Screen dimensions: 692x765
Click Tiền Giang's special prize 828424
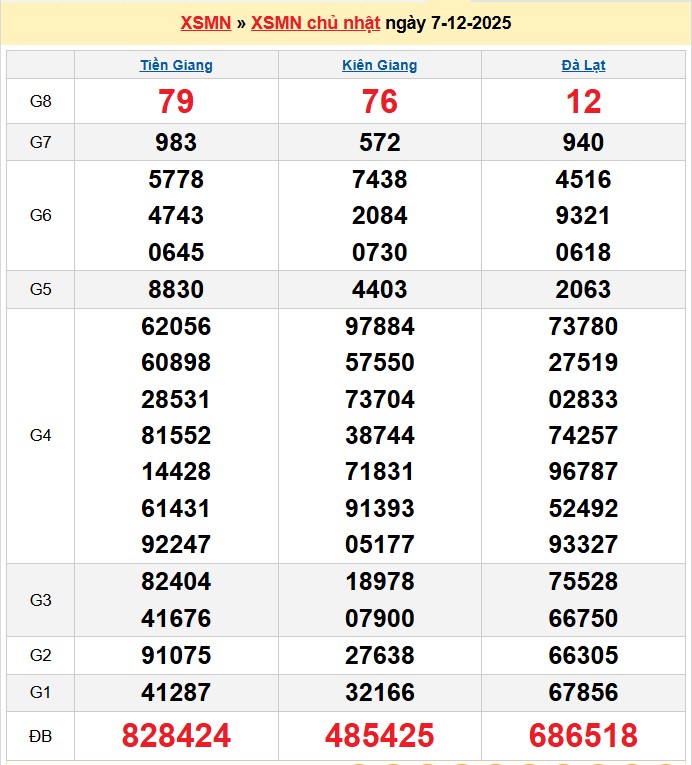click(x=176, y=736)
